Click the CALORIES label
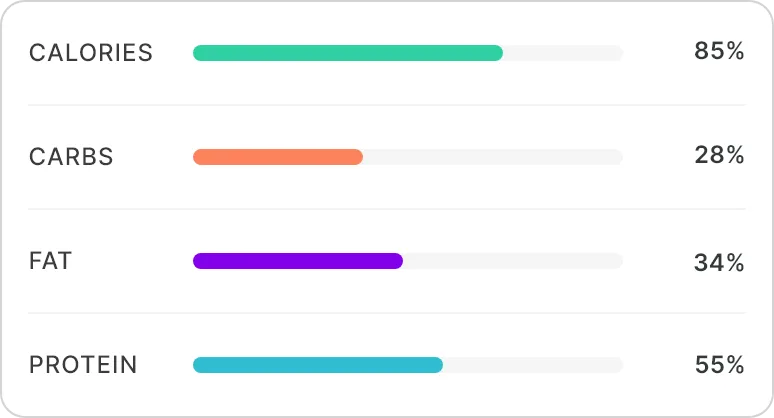Viewport: 774px width, 418px height. [x=91, y=53]
